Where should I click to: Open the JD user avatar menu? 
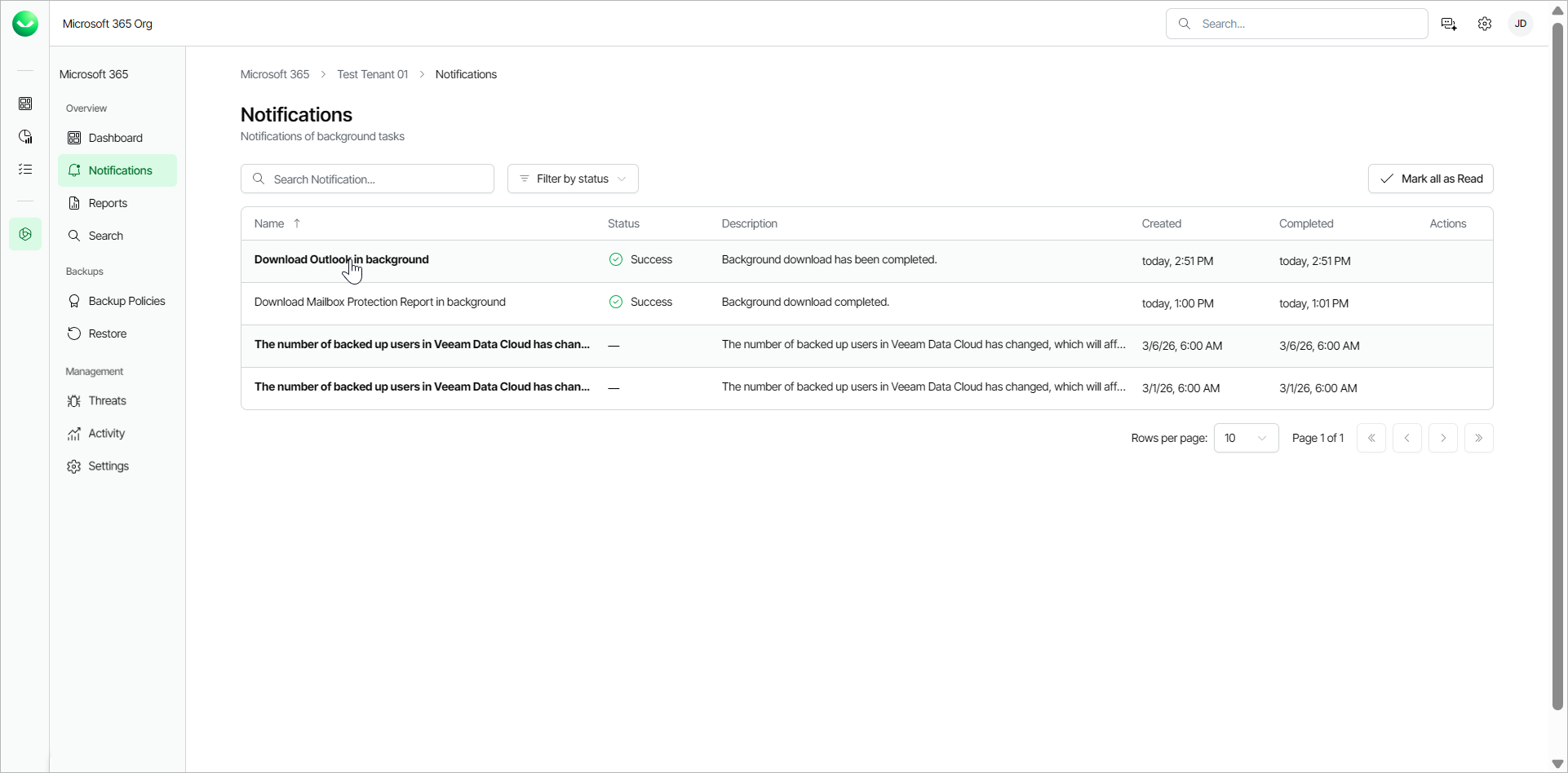click(x=1521, y=24)
